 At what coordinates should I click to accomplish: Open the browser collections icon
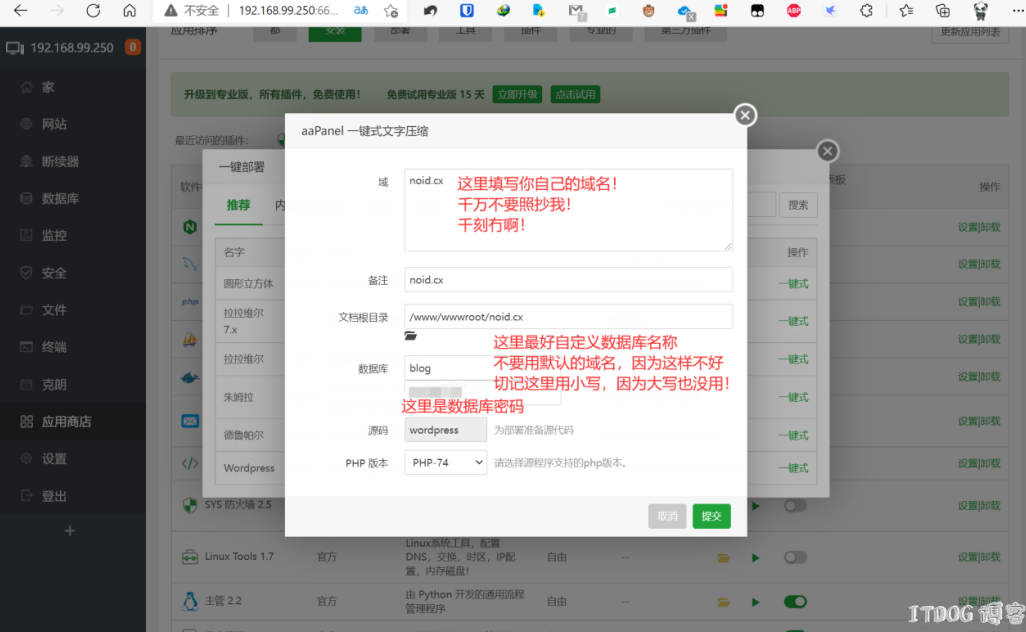(943, 10)
